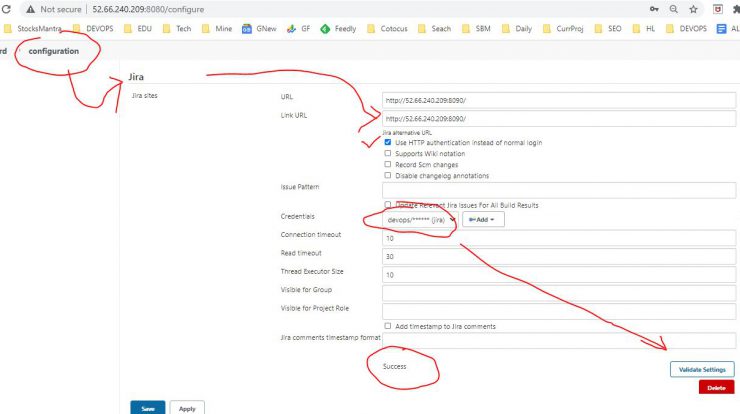Screen dimensions: 740x414
Task: Open the Seach bookmark folder
Action: pyautogui.click(x=434, y=29)
